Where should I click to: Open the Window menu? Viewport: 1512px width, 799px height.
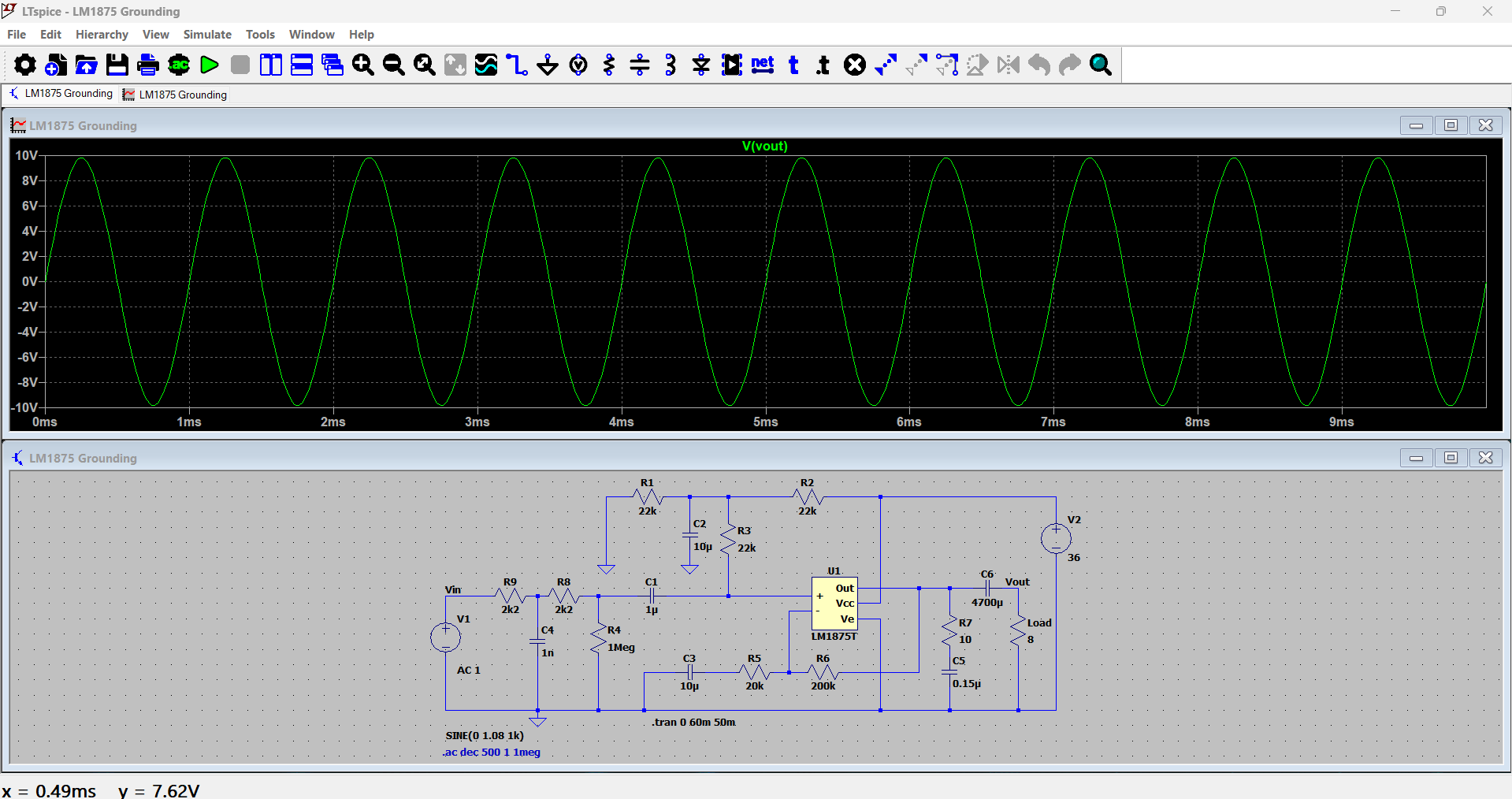pos(312,35)
